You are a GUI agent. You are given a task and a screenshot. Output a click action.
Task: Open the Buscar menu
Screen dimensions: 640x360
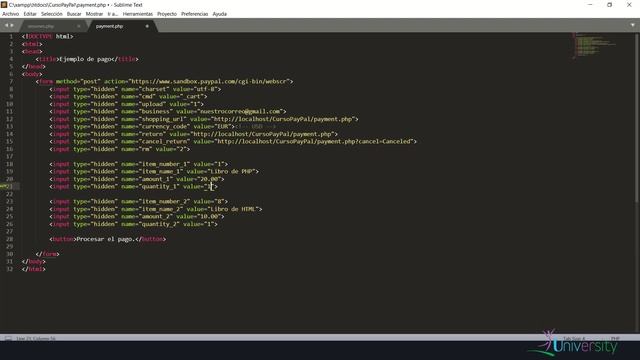click(x=74, y=14)
